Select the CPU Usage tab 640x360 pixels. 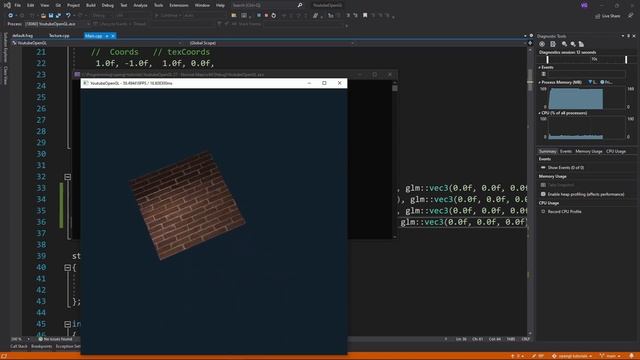(x=616, y=151)
